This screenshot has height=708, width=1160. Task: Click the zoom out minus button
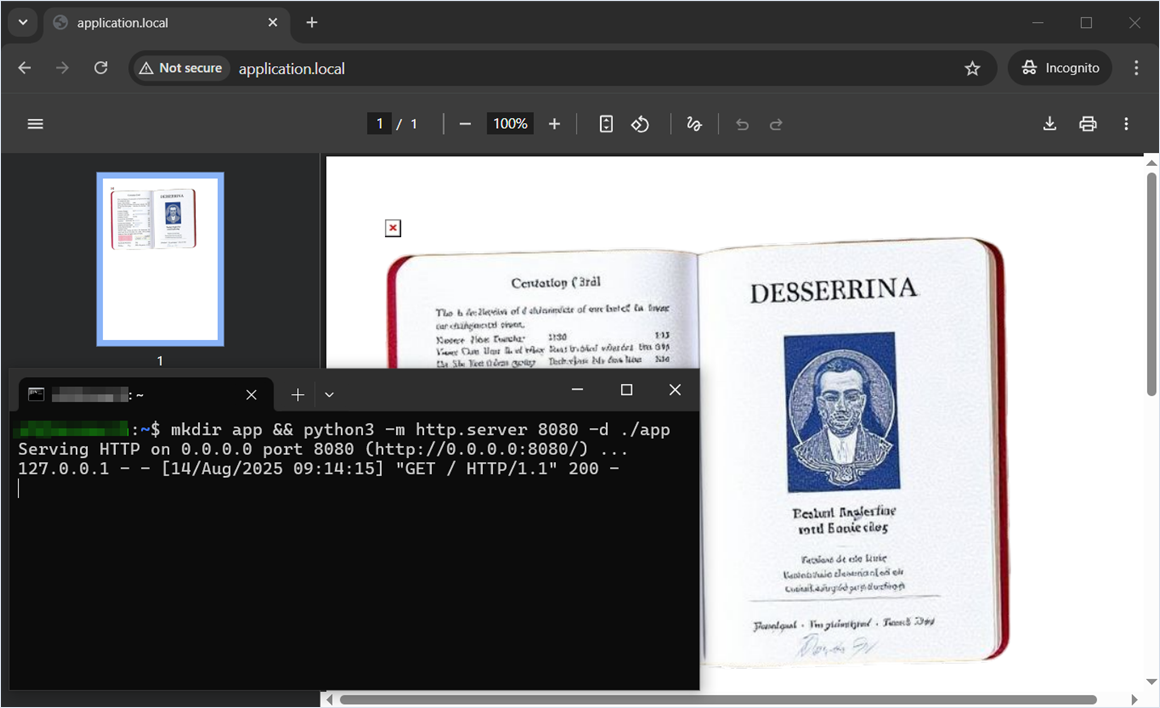tap(465, 124)
